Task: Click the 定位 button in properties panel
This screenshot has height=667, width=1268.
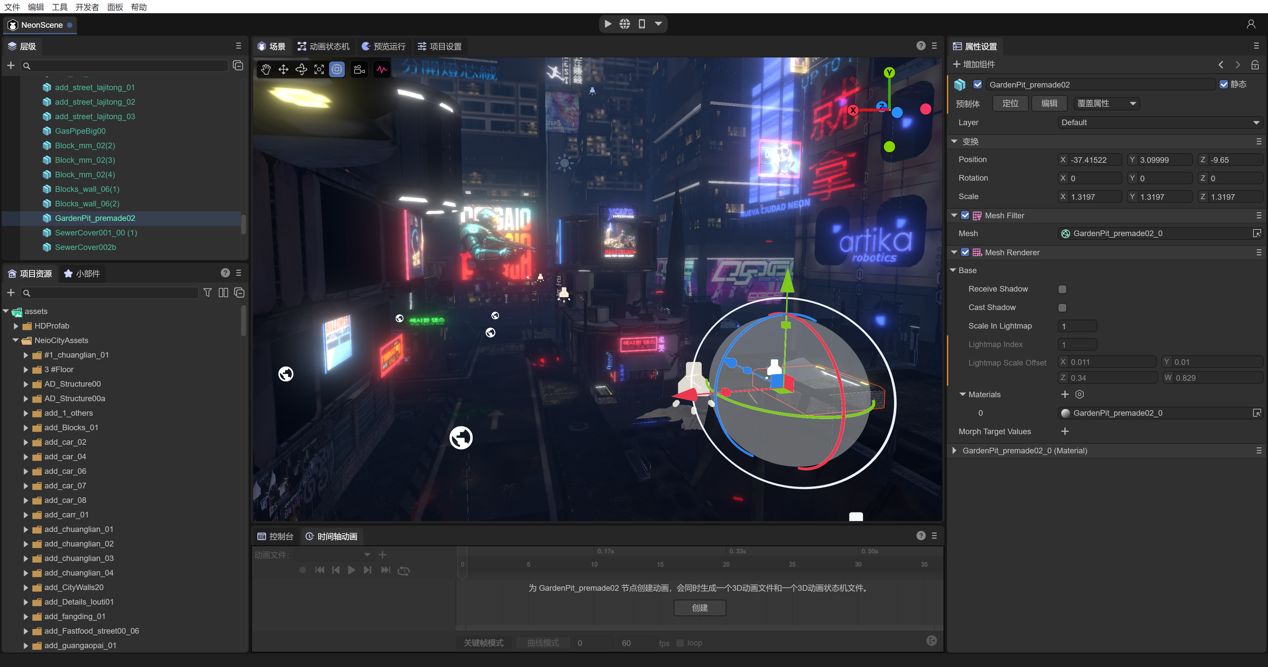Action: 1009,103
